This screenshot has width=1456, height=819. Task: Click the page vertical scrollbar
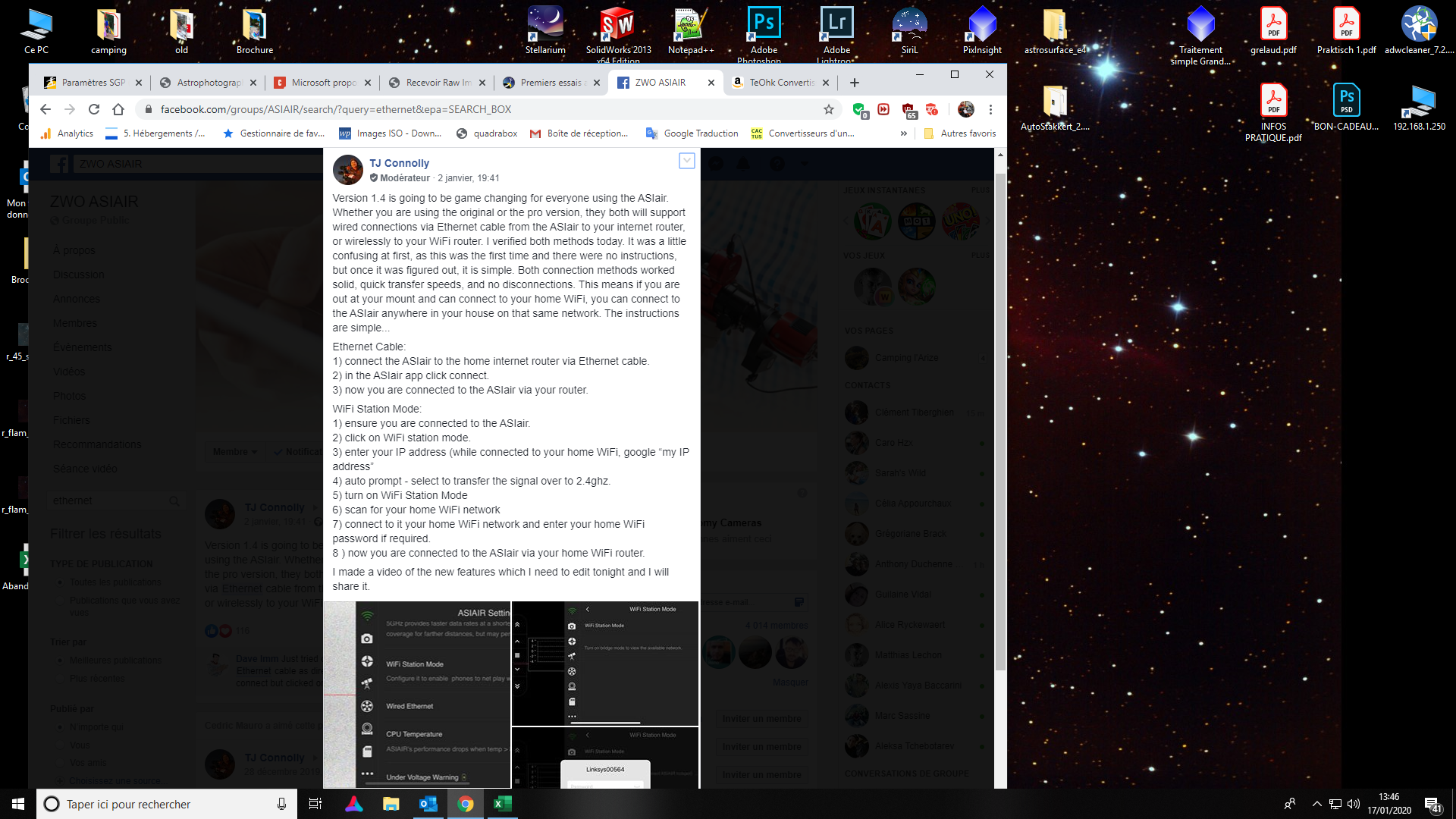coord(1000,417)
